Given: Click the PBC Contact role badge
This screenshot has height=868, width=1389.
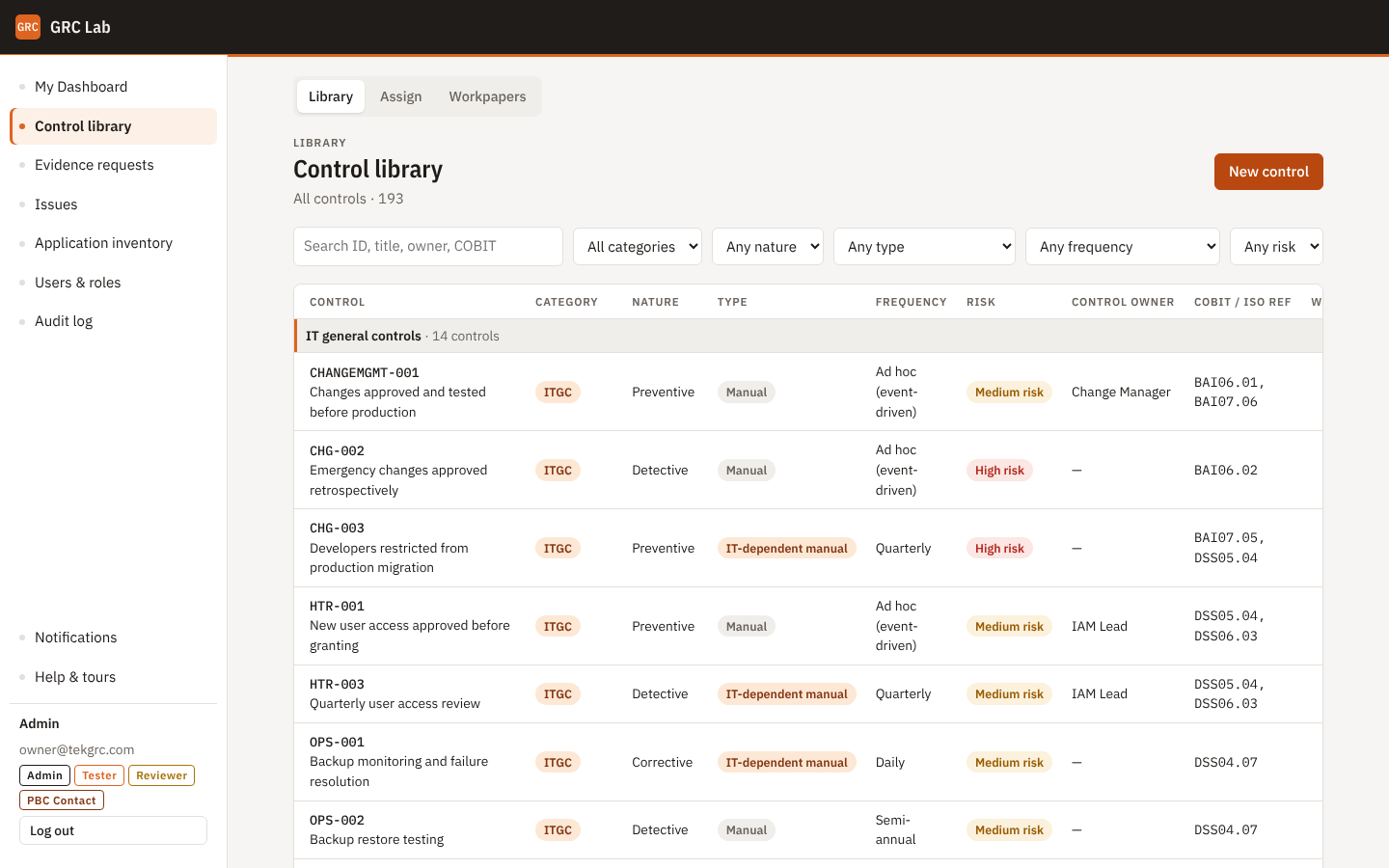Looking at the screenshot, I should (x=62, y=800).
